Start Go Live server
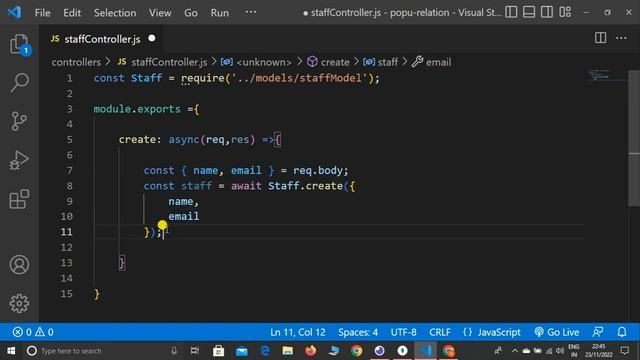 coord(556,332)
